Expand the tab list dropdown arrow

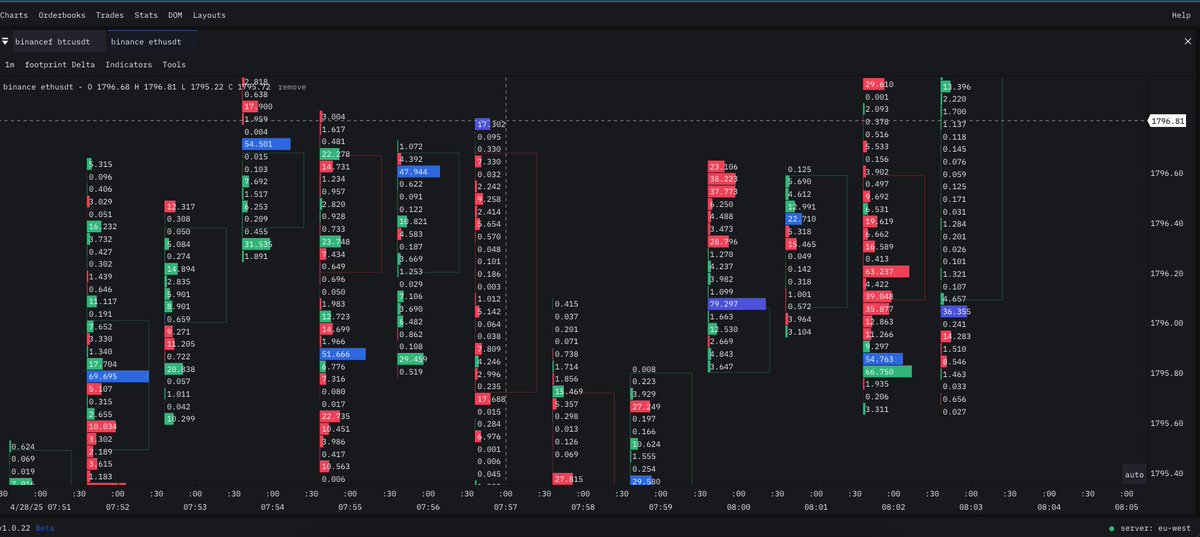(5, 42)
